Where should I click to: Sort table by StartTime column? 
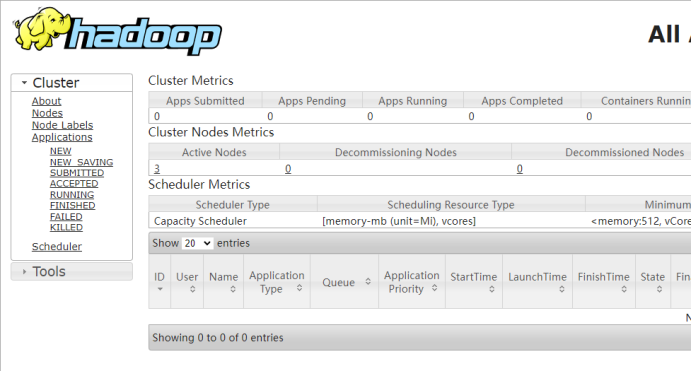click(474, 282)
